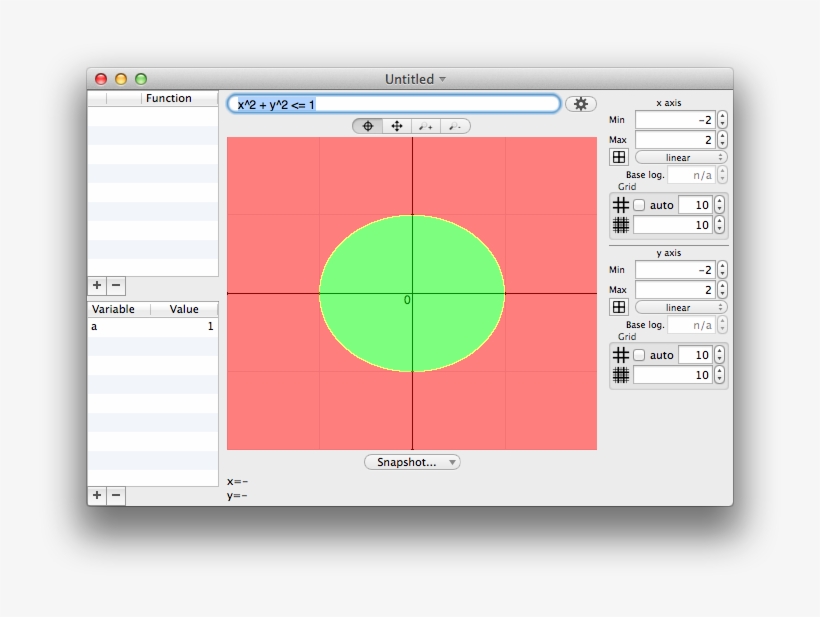
Task: Click x axis minor grid field 10
Action: point(673,225)
